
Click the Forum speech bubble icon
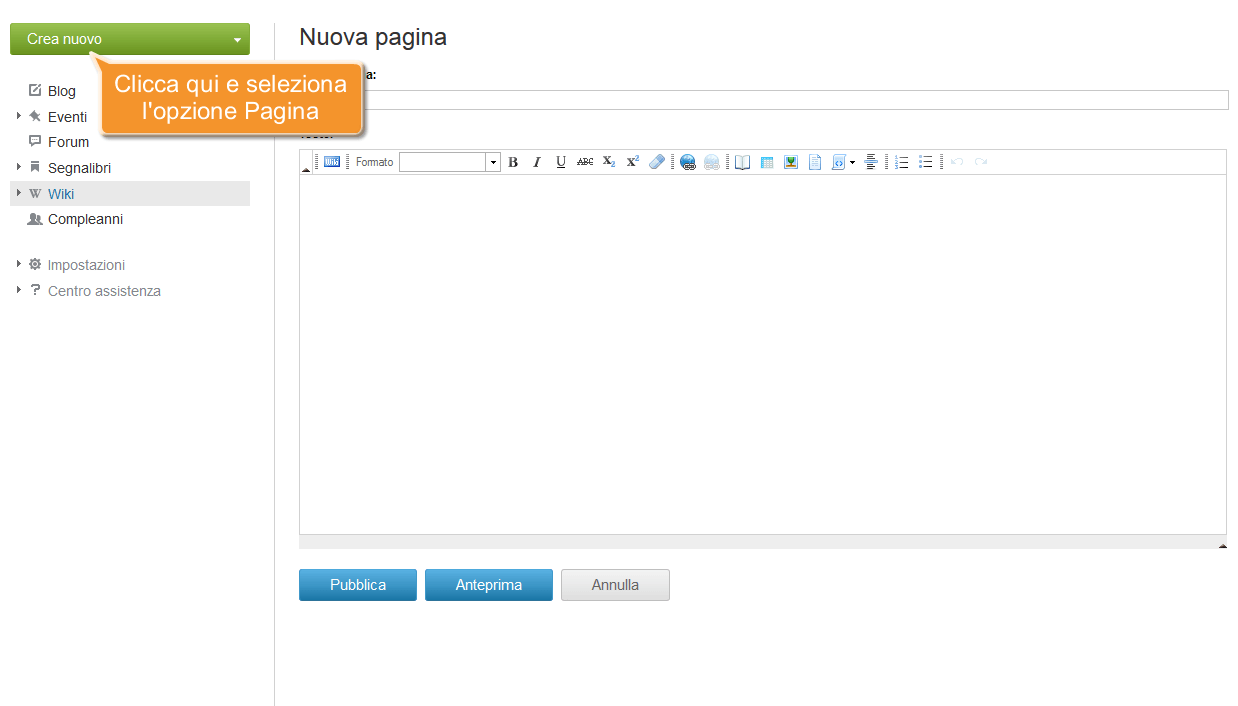[35, 141]
